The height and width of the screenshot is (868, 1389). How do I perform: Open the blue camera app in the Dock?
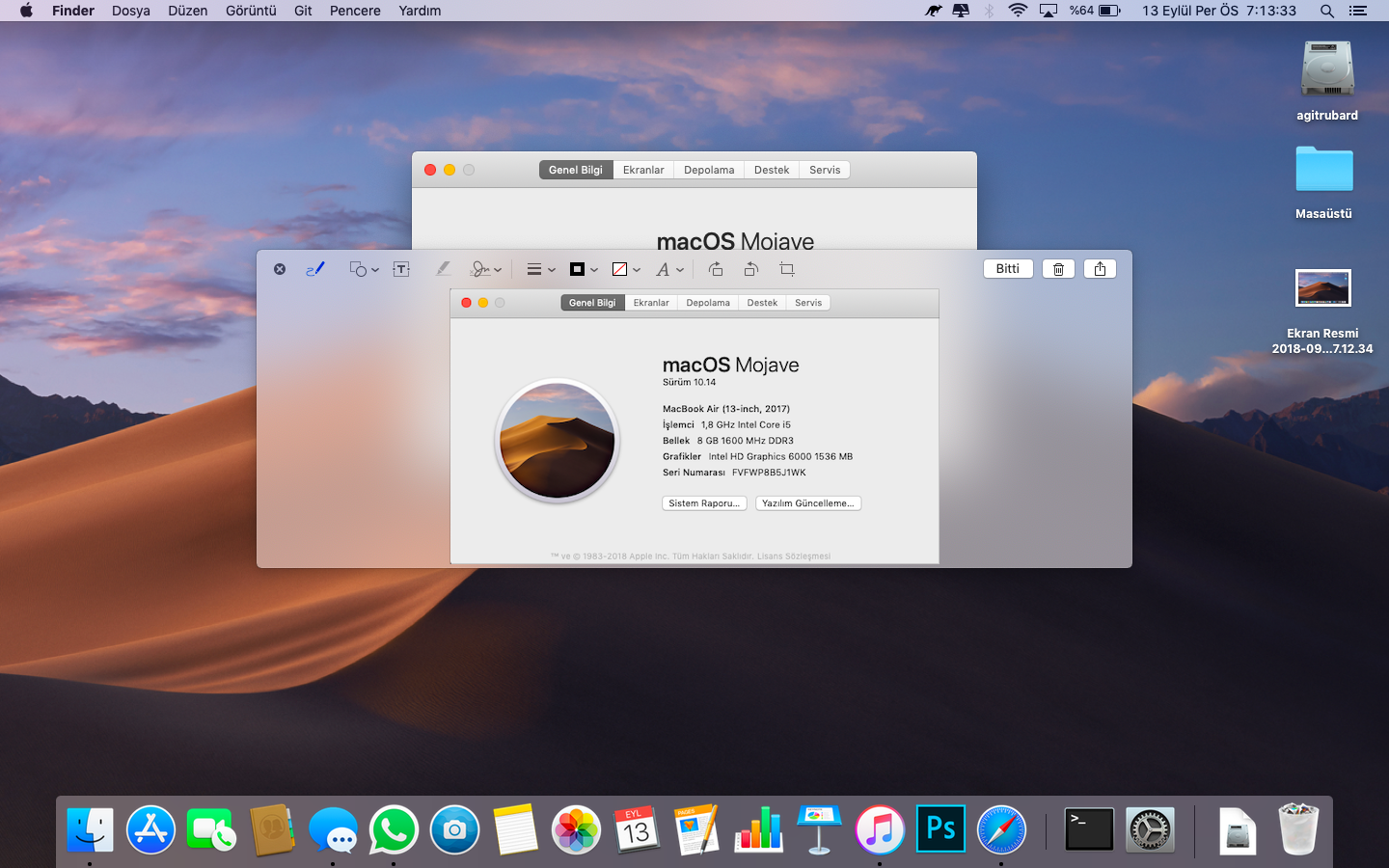454,830
